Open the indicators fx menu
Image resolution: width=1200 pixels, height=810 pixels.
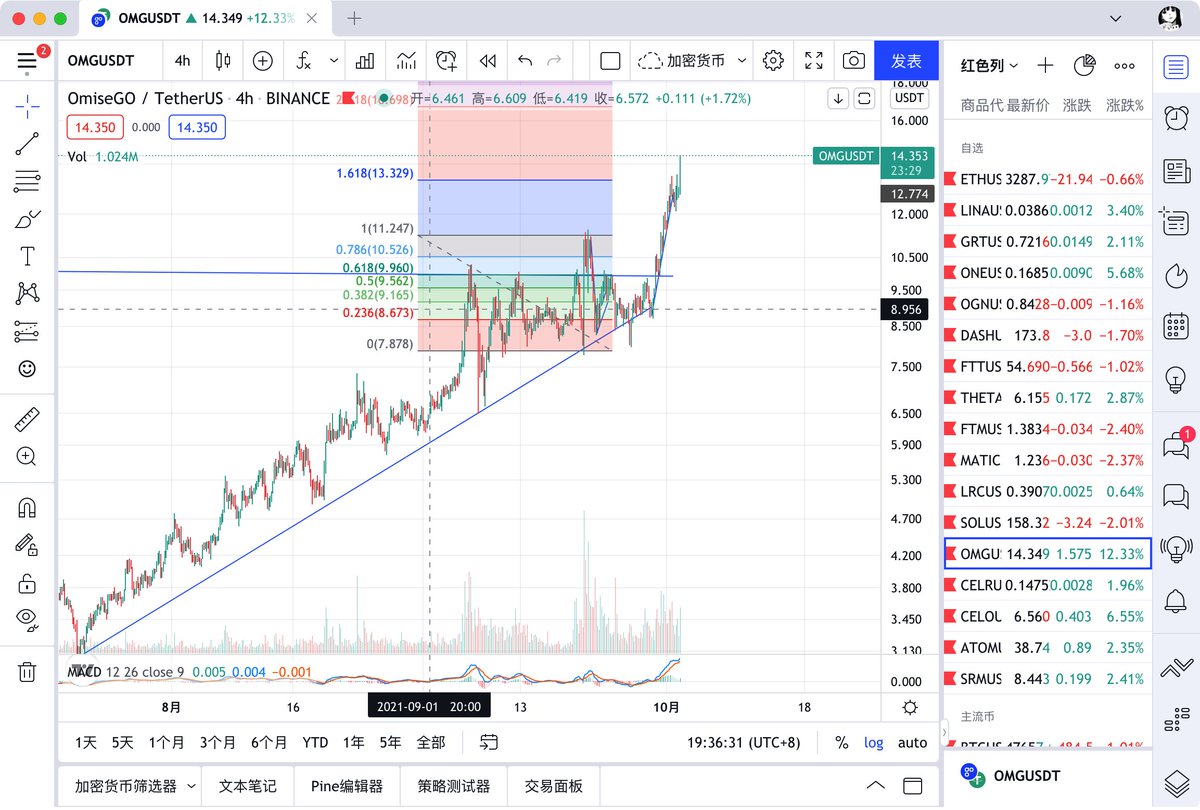(305, 61)
